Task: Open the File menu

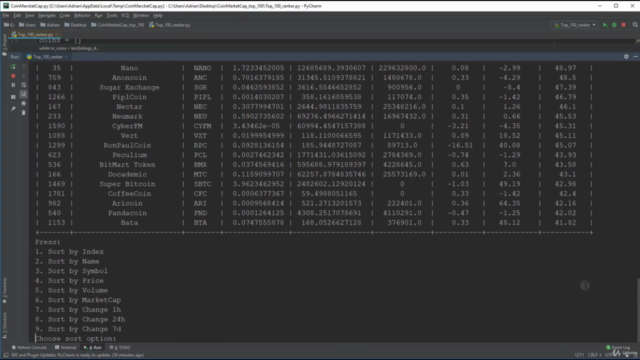Action: (x=6, y=16)
